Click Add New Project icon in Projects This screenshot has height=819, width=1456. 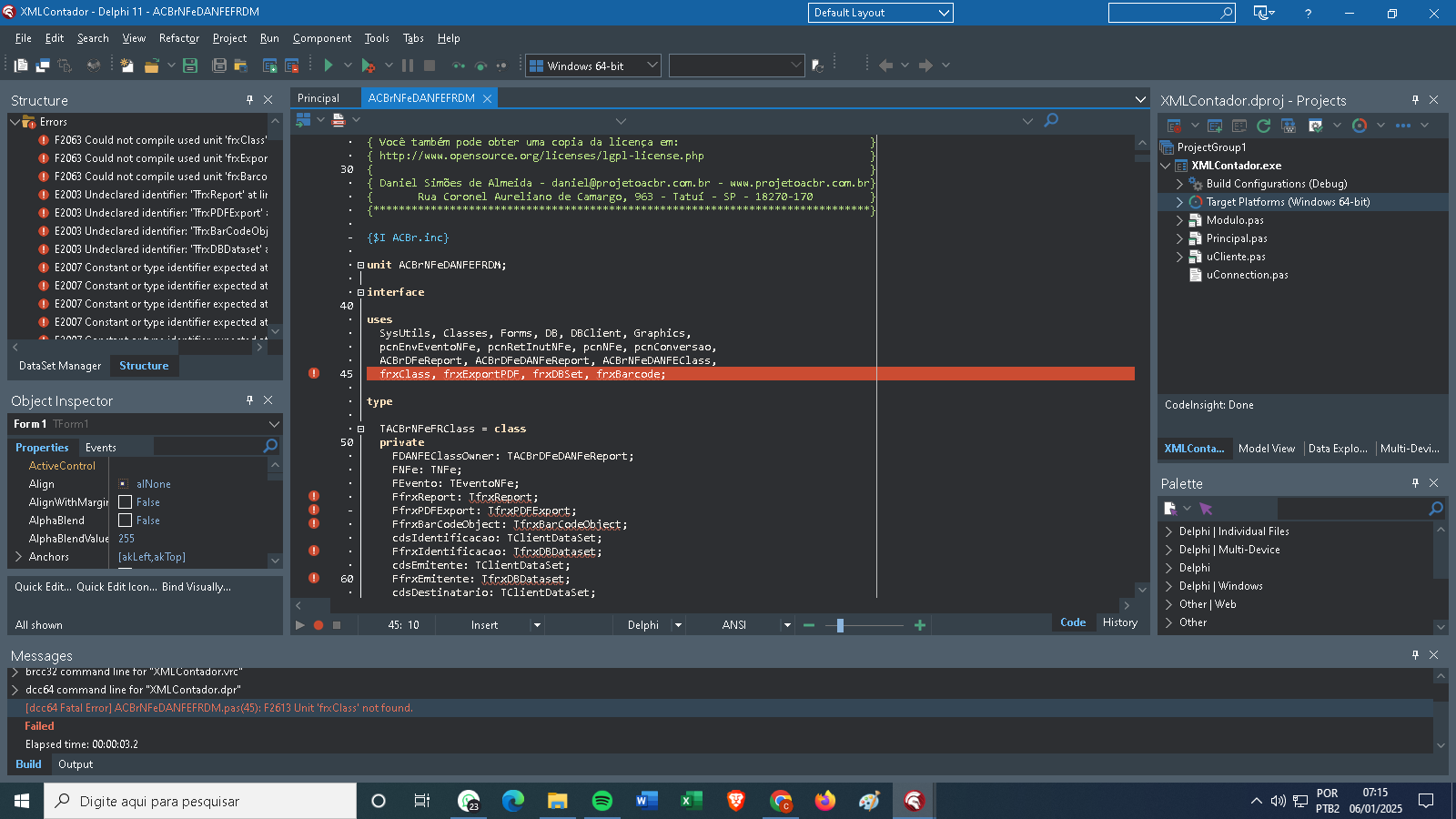(1215, 126)
